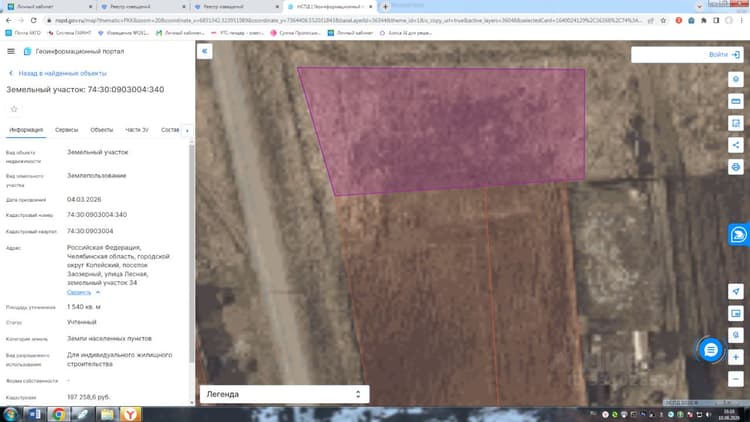Click the highlighted purple land parcel

click(450, 127)
